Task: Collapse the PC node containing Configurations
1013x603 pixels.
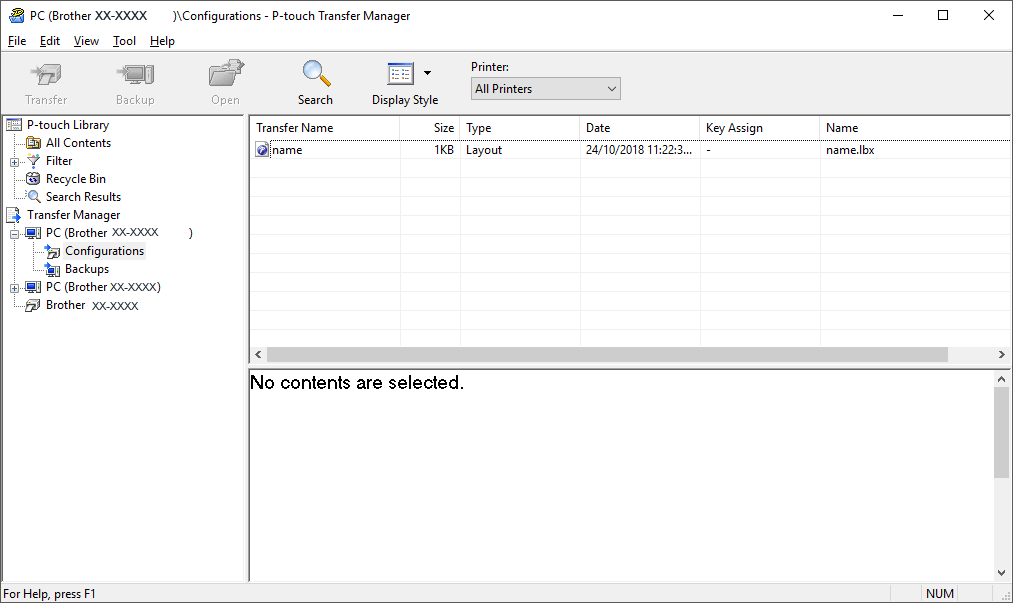Action: 14,234
